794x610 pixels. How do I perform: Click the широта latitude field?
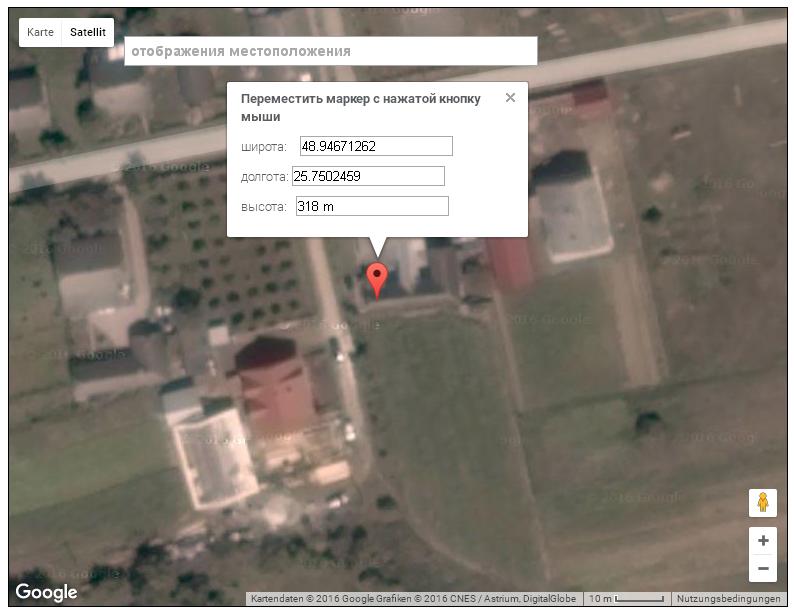coord(376,146)
